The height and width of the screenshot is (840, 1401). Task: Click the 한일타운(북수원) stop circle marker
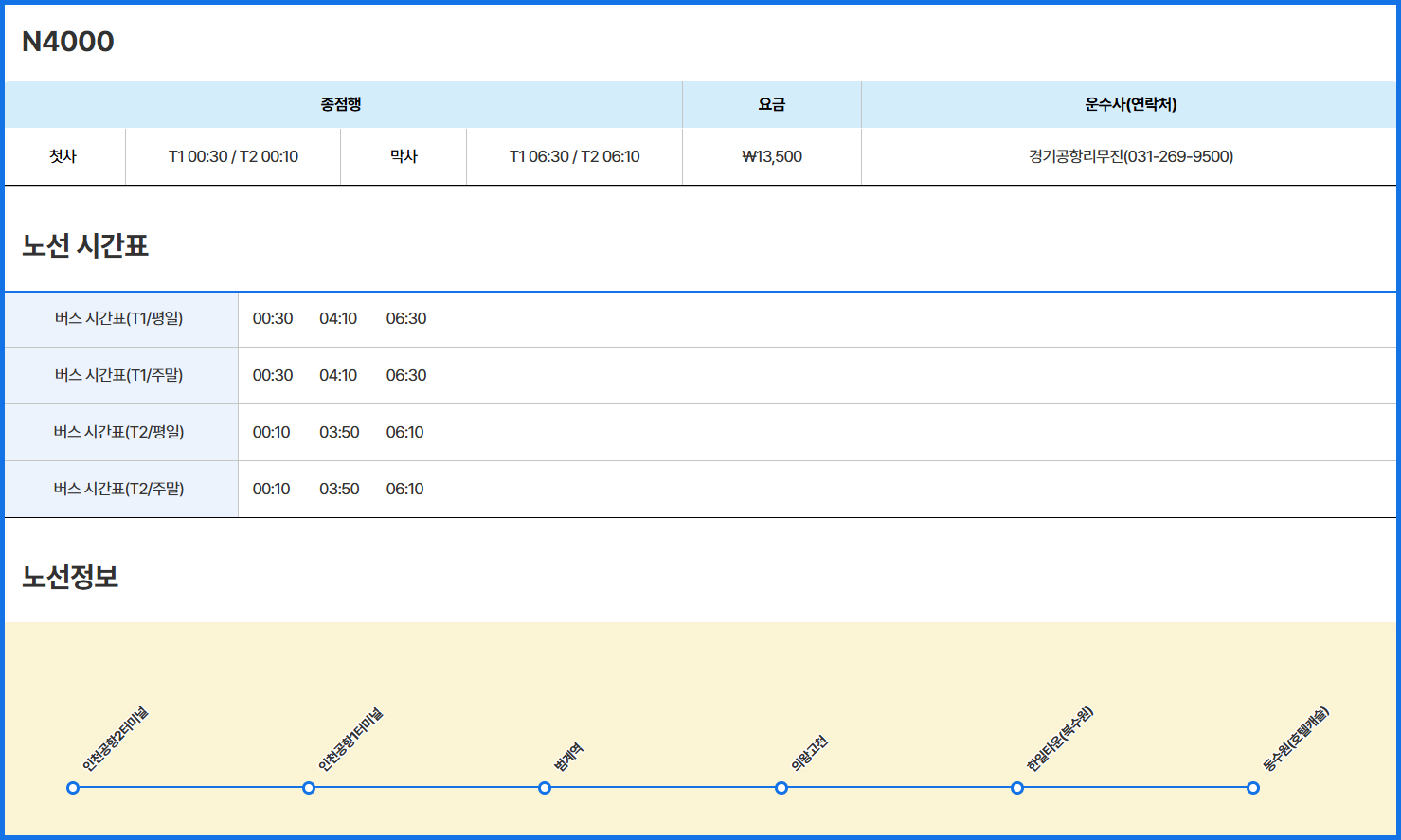pyautogui.click(x=1017, y=788)
